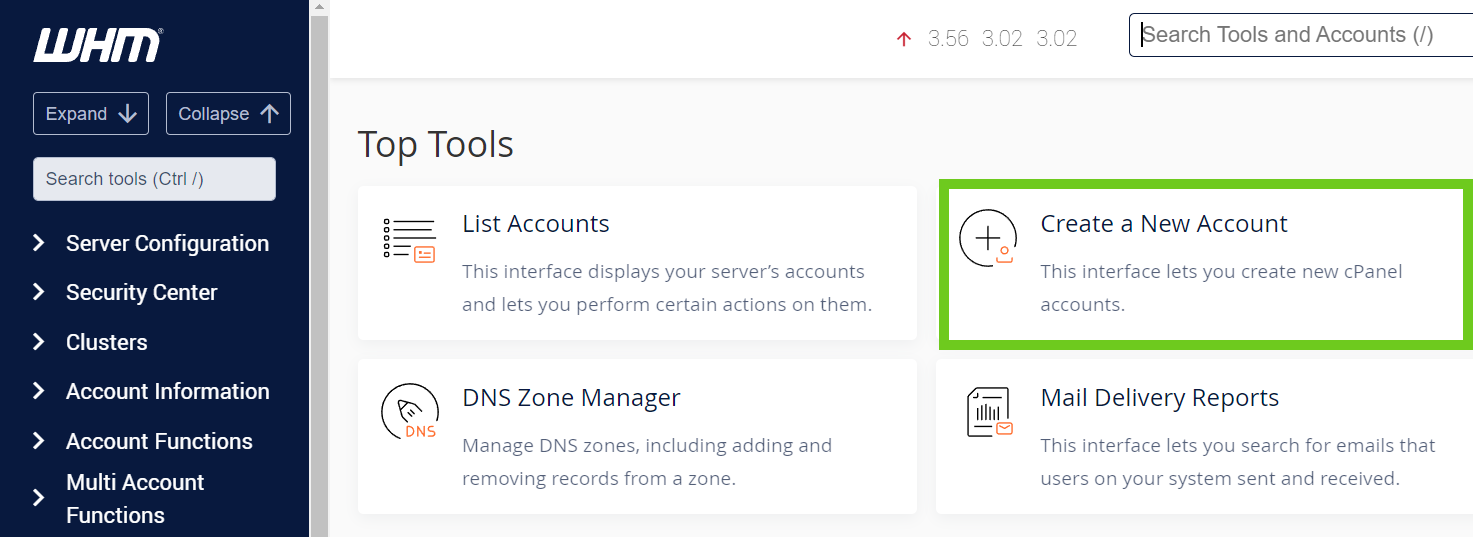The width and height of the screenshot is (1473, 537).
Task: Click the Create a New Account plus icon
Action: tap(987, 239)
